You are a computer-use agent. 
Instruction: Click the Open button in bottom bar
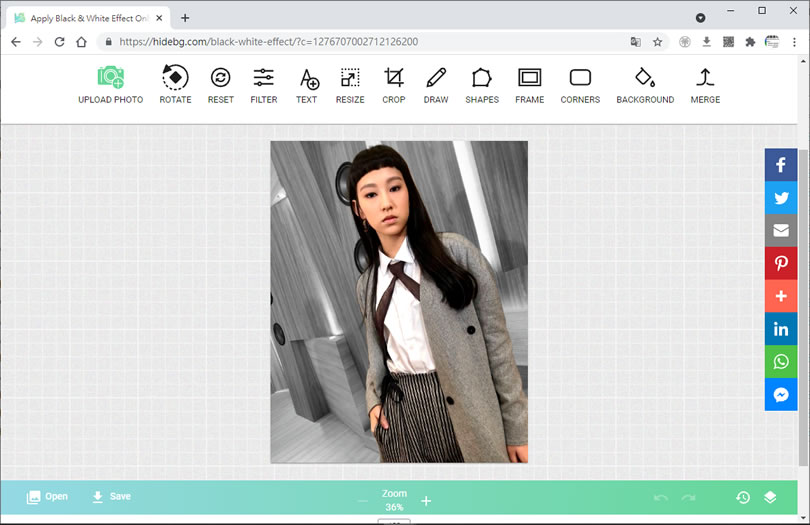(x=47, y=497)
